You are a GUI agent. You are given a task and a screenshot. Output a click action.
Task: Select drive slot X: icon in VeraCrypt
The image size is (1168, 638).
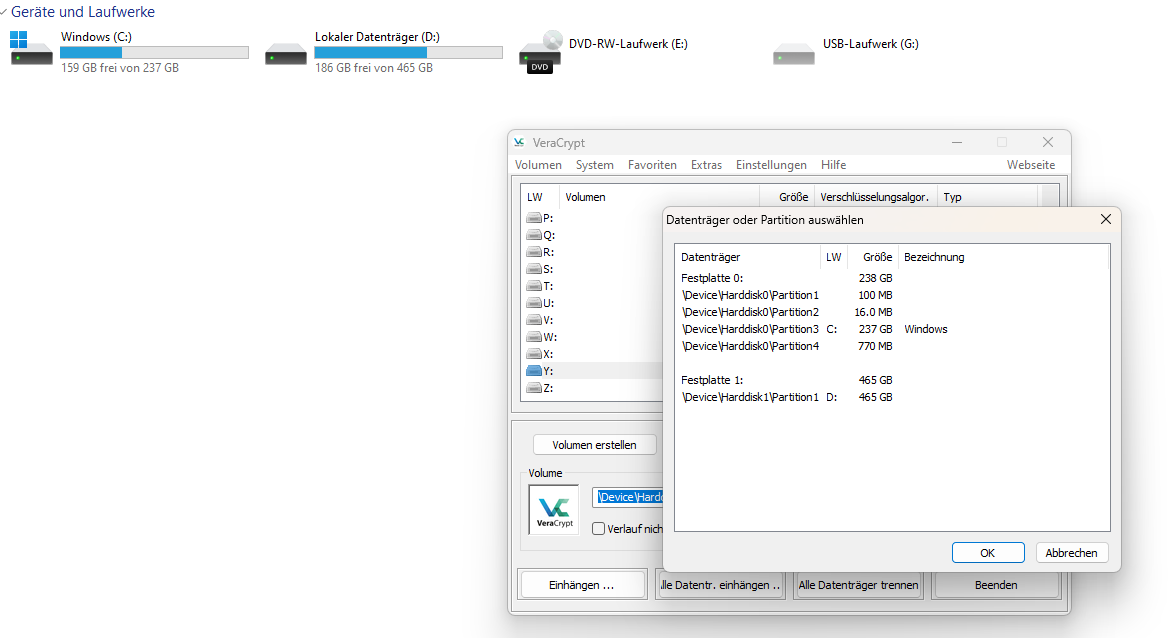(533, 354)
